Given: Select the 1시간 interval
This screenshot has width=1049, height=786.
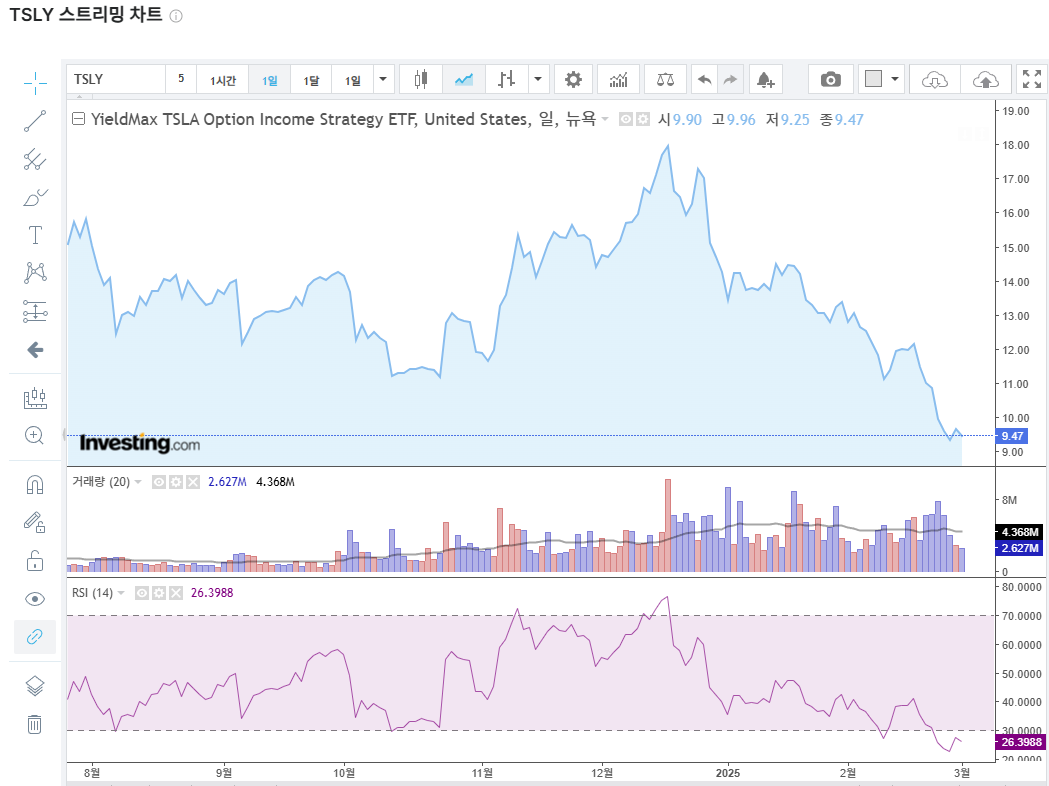Looking at the screenshot, I should (223, 80).
